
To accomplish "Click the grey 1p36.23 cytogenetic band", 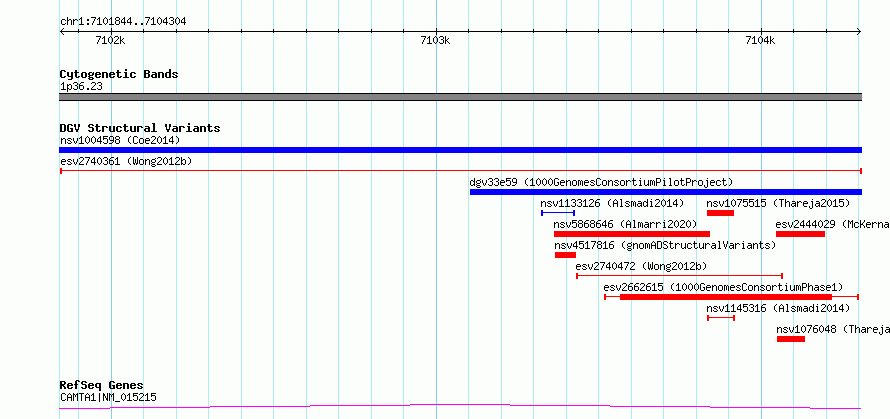I will (x=460, y=97).
